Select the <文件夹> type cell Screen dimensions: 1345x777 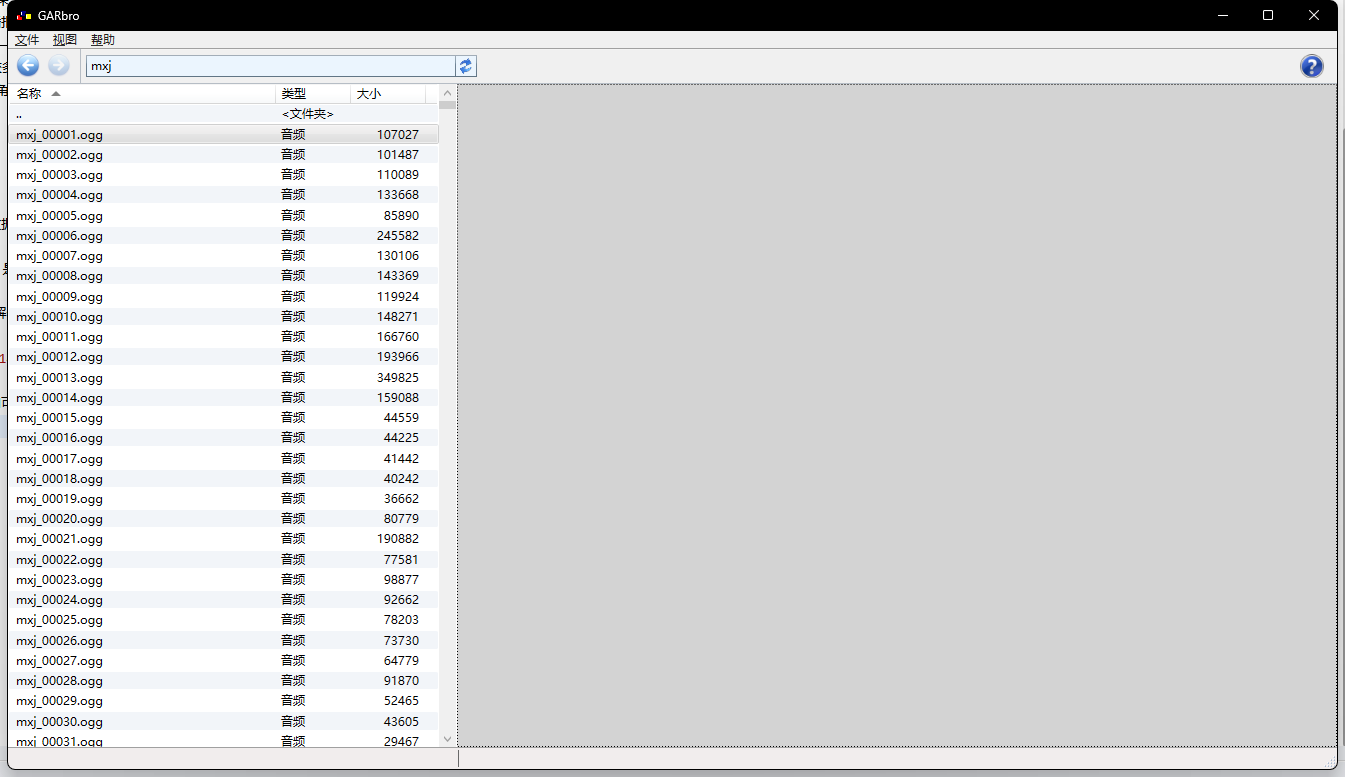308,114
